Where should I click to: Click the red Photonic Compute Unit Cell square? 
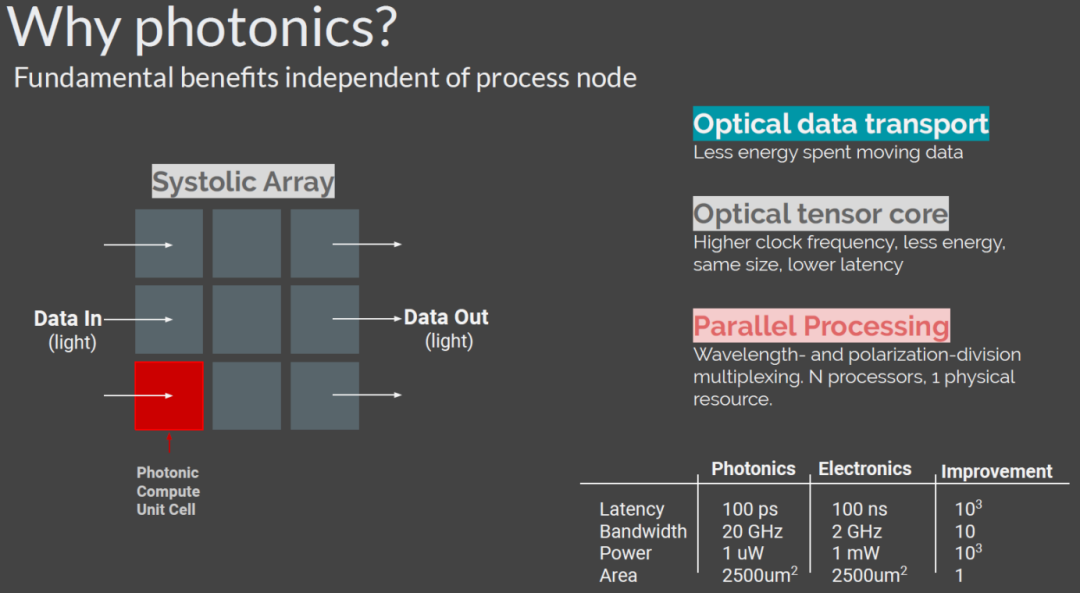point(169,395)
